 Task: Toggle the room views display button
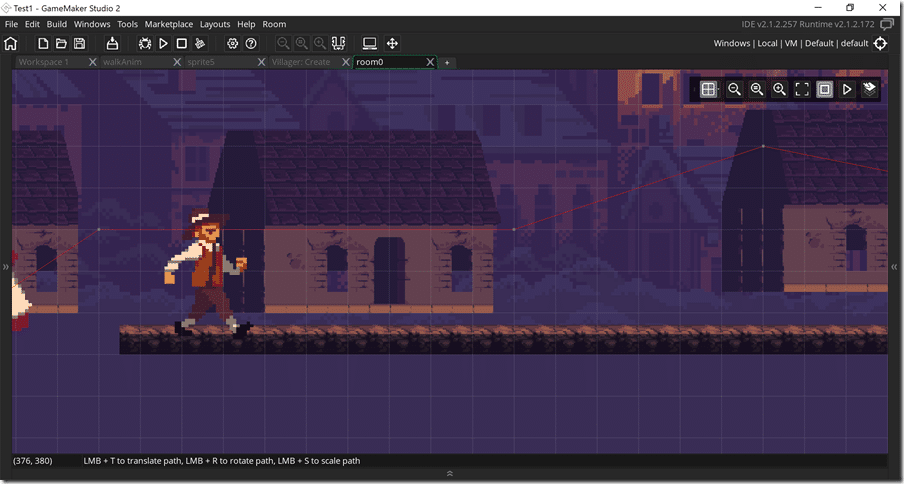(824, 89)
